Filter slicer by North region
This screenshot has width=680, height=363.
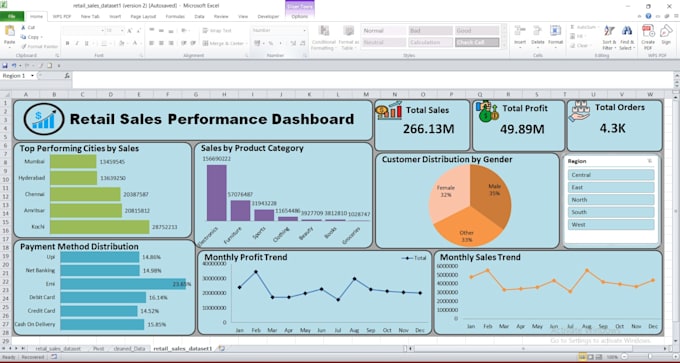(611, 200)
